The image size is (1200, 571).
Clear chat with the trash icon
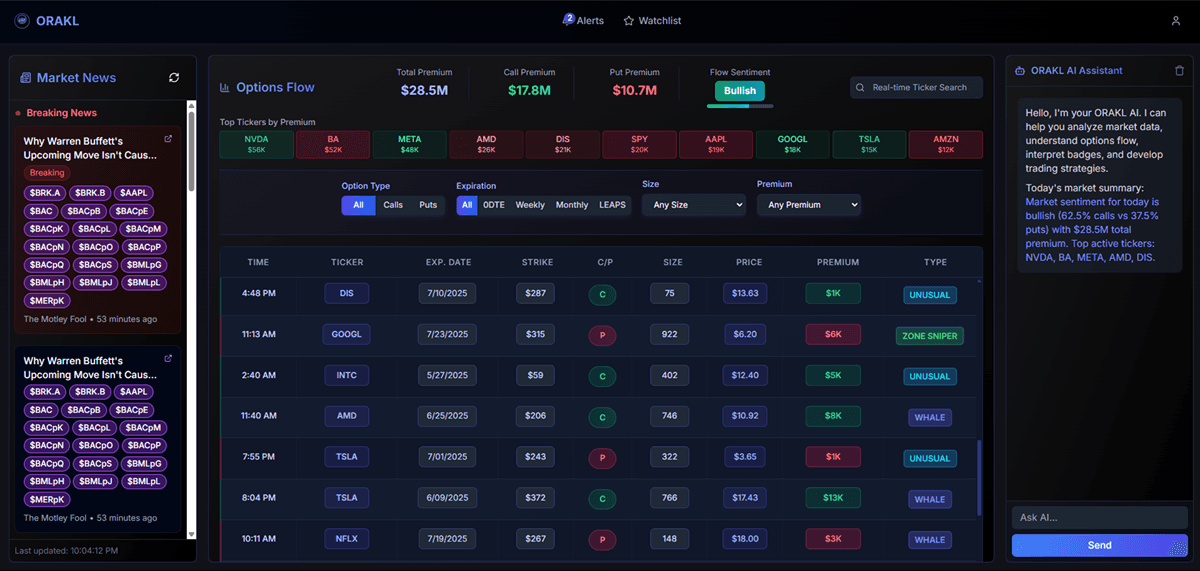(1179, 71)
